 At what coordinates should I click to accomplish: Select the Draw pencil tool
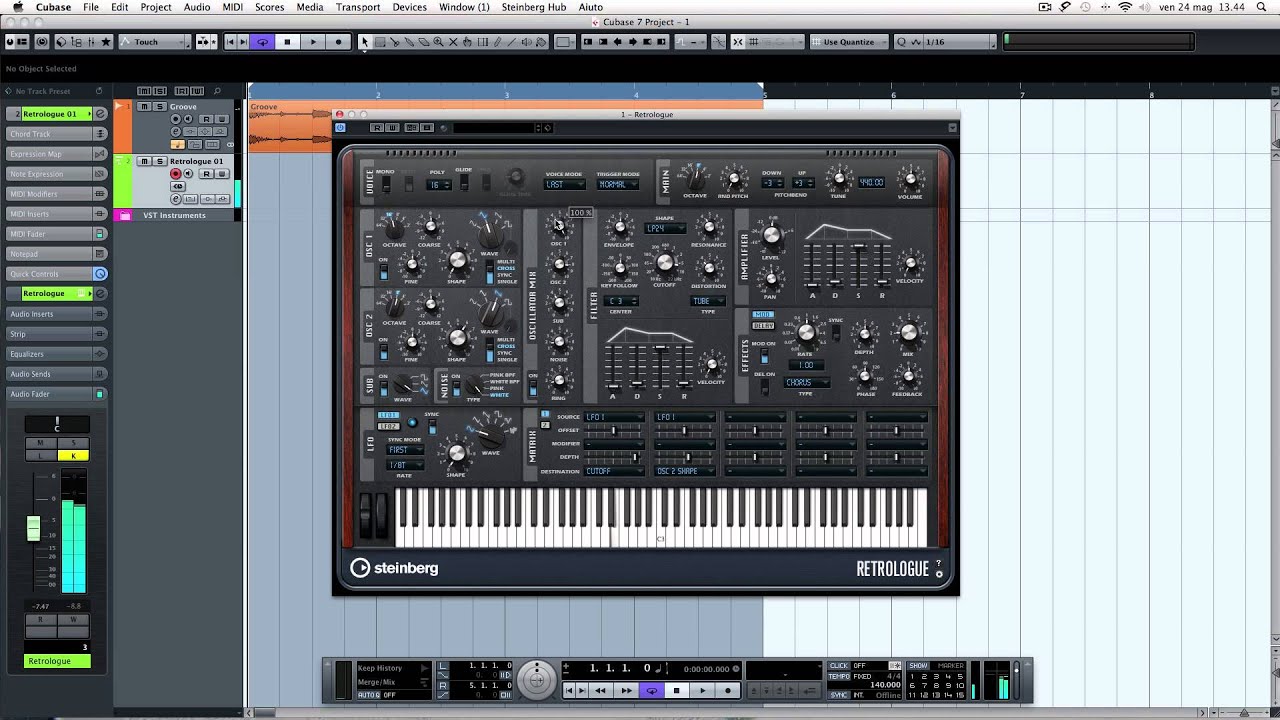tap(497, 42)
